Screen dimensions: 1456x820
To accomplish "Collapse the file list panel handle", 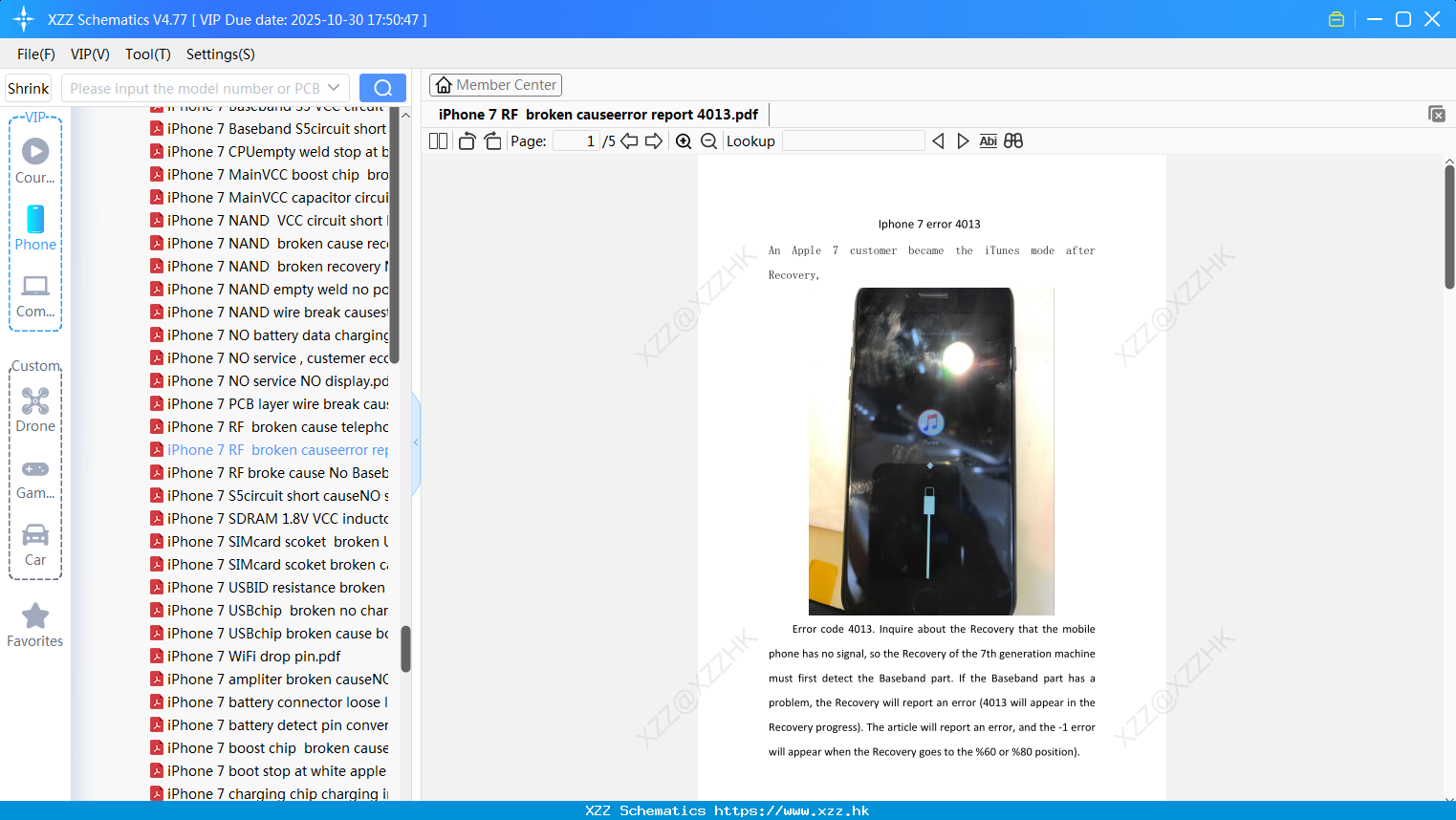I will pos(416,442).
